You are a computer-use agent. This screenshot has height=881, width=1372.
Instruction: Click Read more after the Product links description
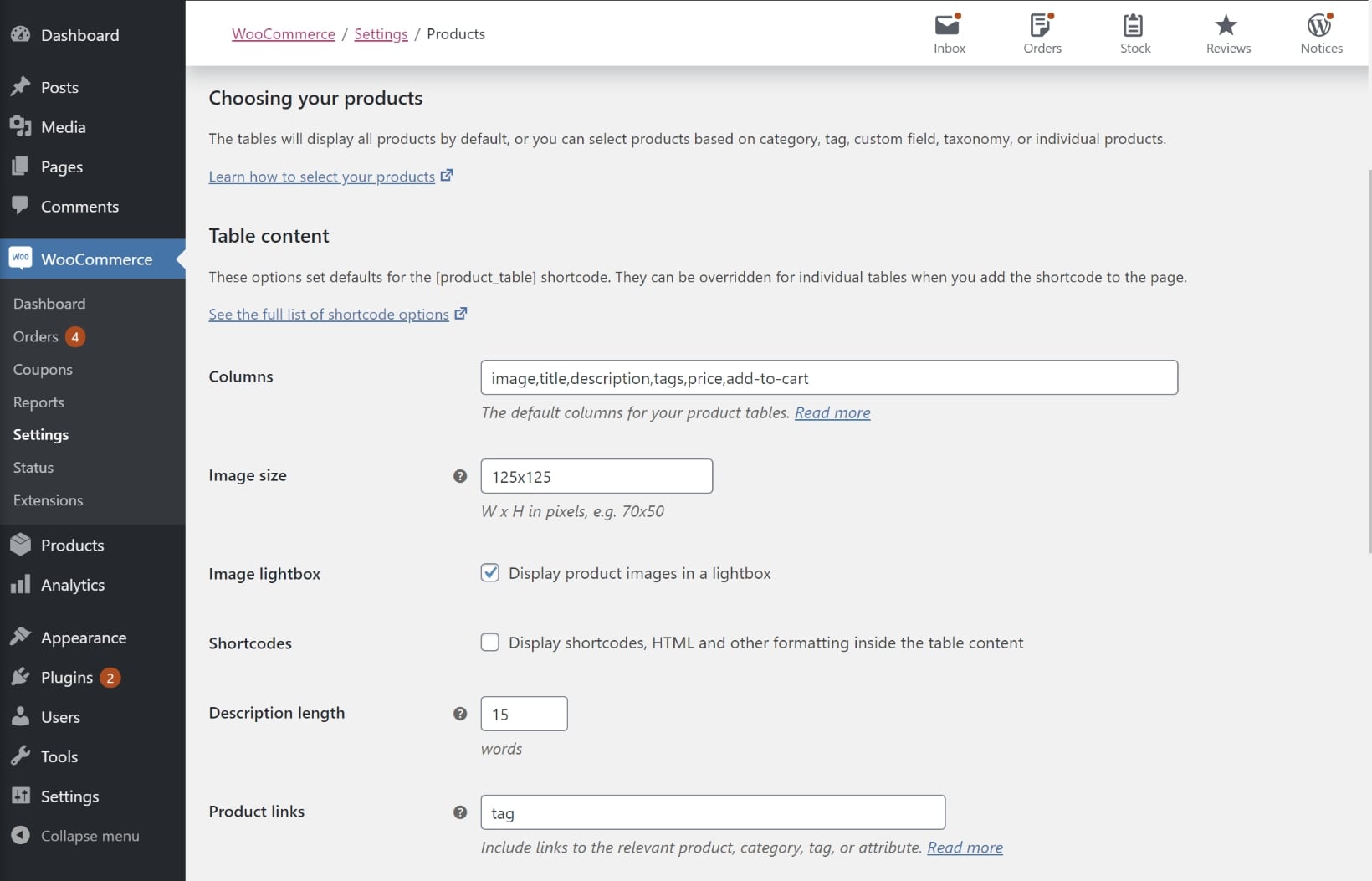[x=964, y=848]
